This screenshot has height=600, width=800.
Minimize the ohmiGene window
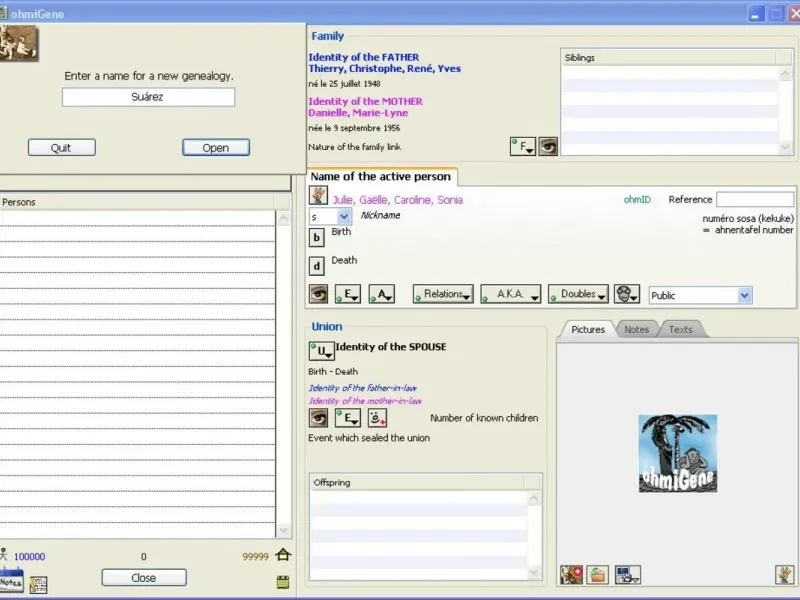[x=756, y=14]
